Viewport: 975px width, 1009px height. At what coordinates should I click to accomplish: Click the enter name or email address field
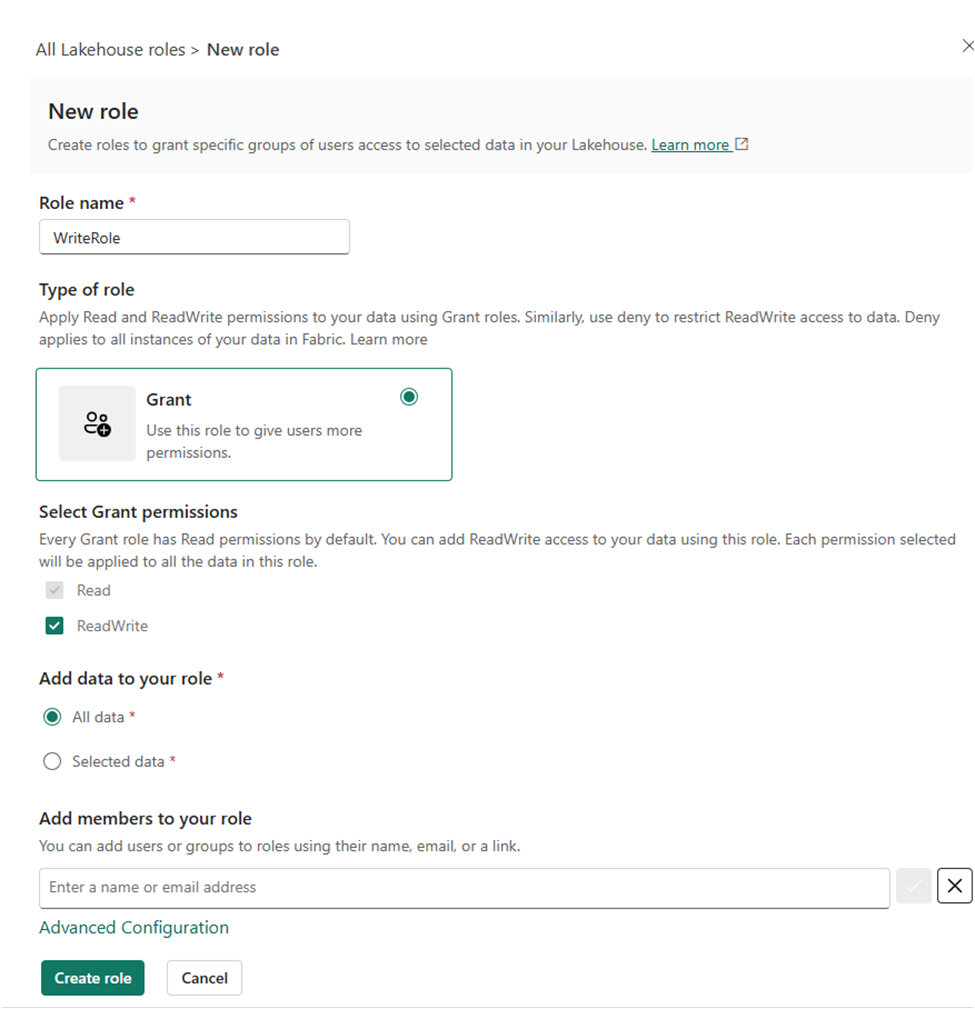[463, 886]
